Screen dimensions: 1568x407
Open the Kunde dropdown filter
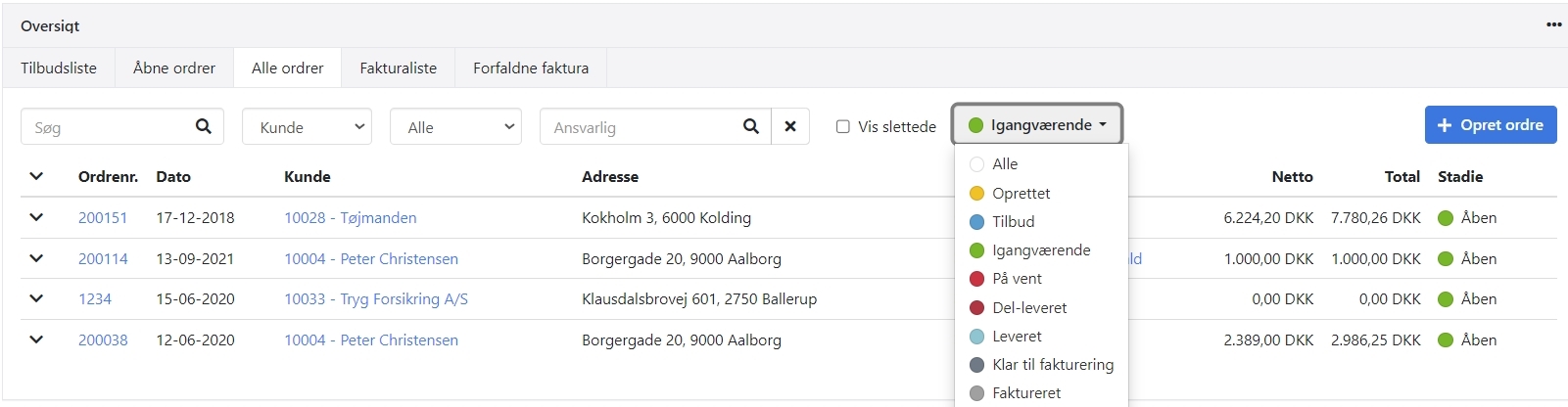click(307, 126)
